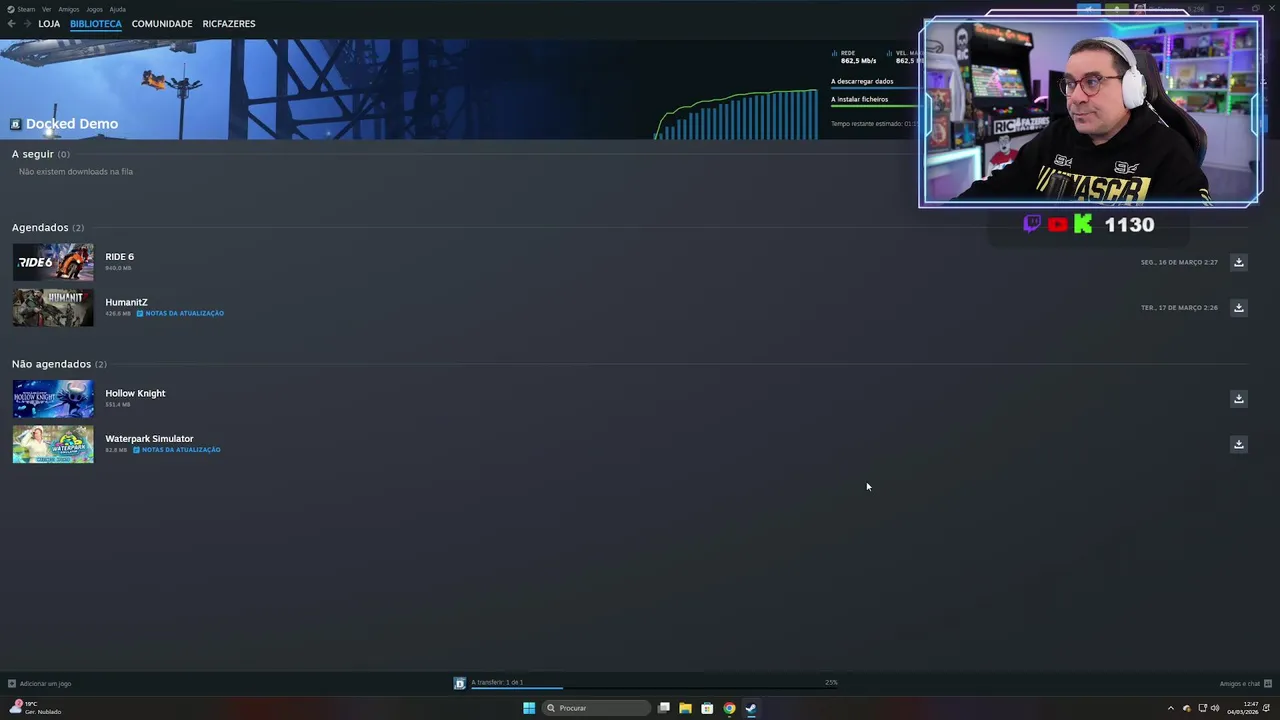Image resolution: width=1280 pixels, height=720 pixels.
Task: Open Task View on the taskbar
Action: click(663, 708)
